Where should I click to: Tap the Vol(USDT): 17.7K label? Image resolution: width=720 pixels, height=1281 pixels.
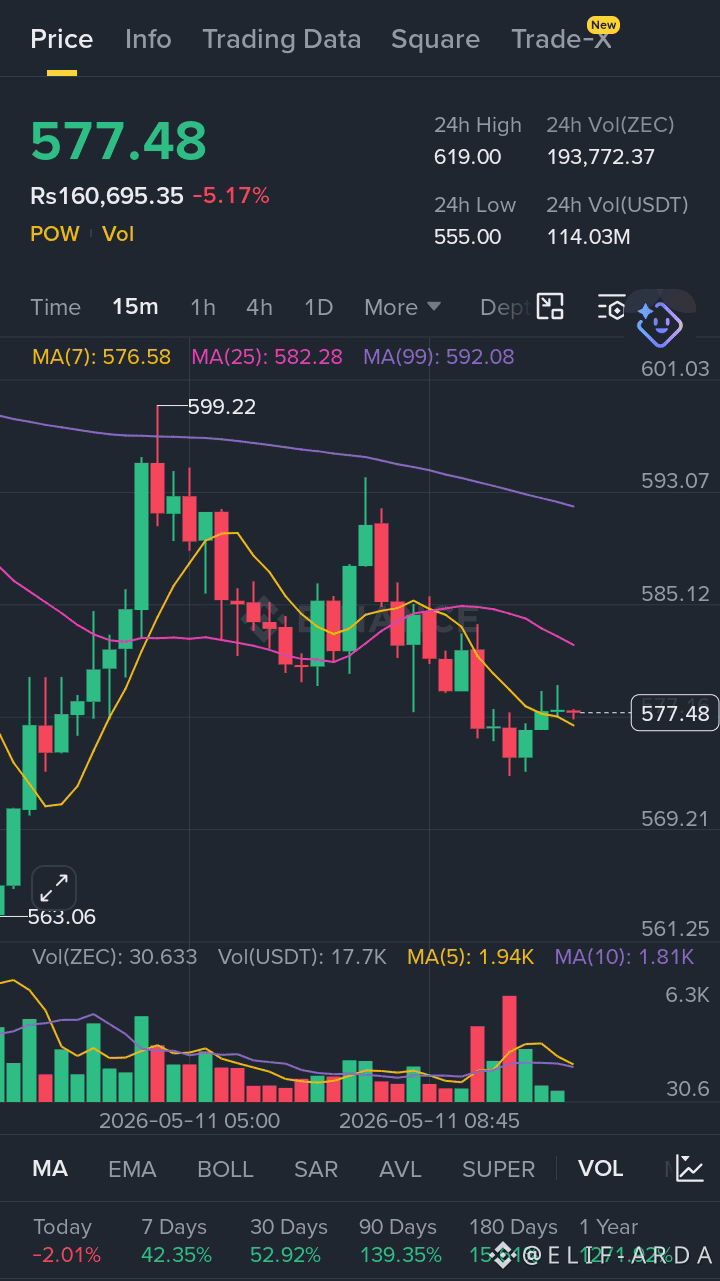(302, 957)
